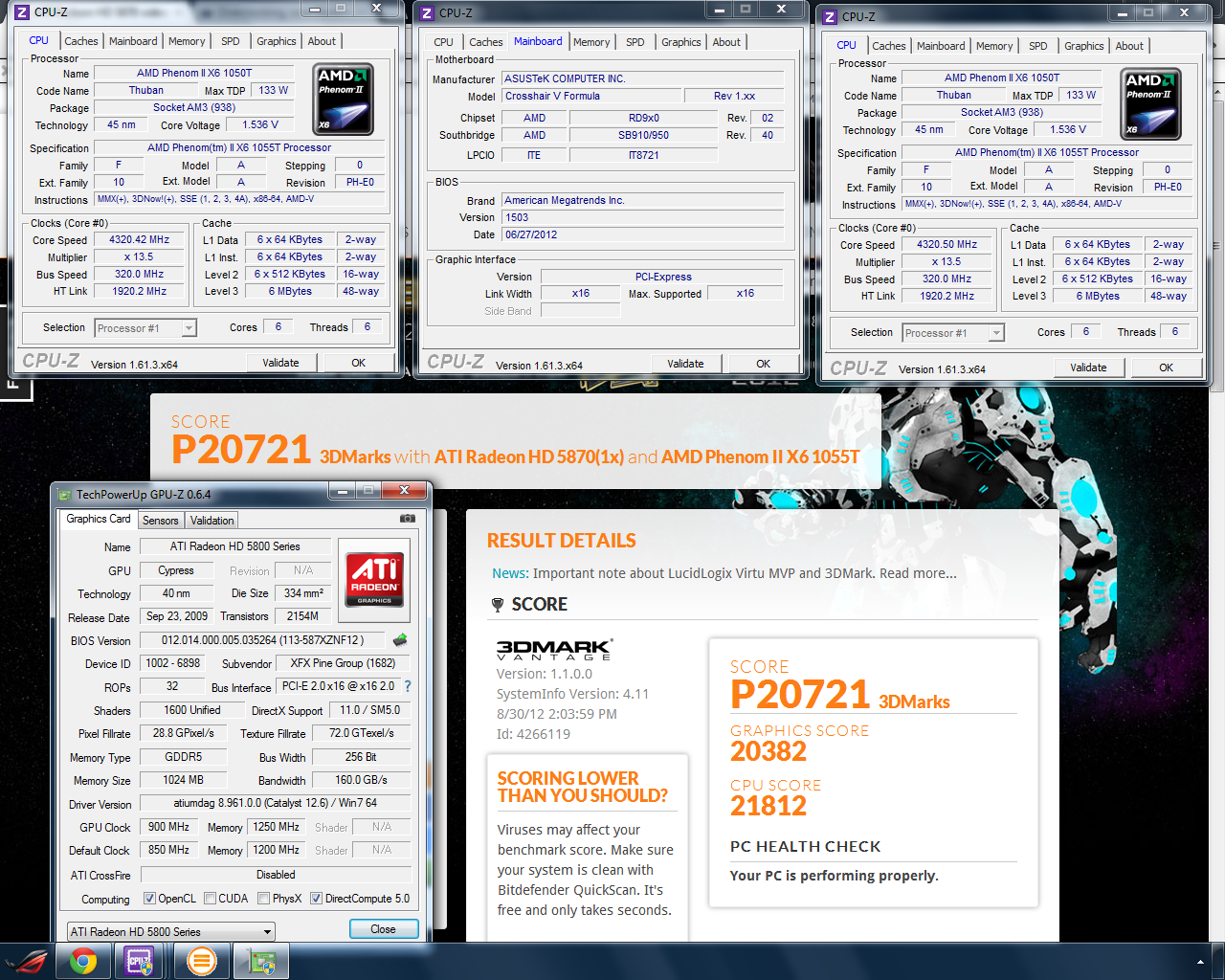This screenshot has height=980, width=1225.
Task: Click the Default Clock value 850 MHz
Action: coord(168,850)
